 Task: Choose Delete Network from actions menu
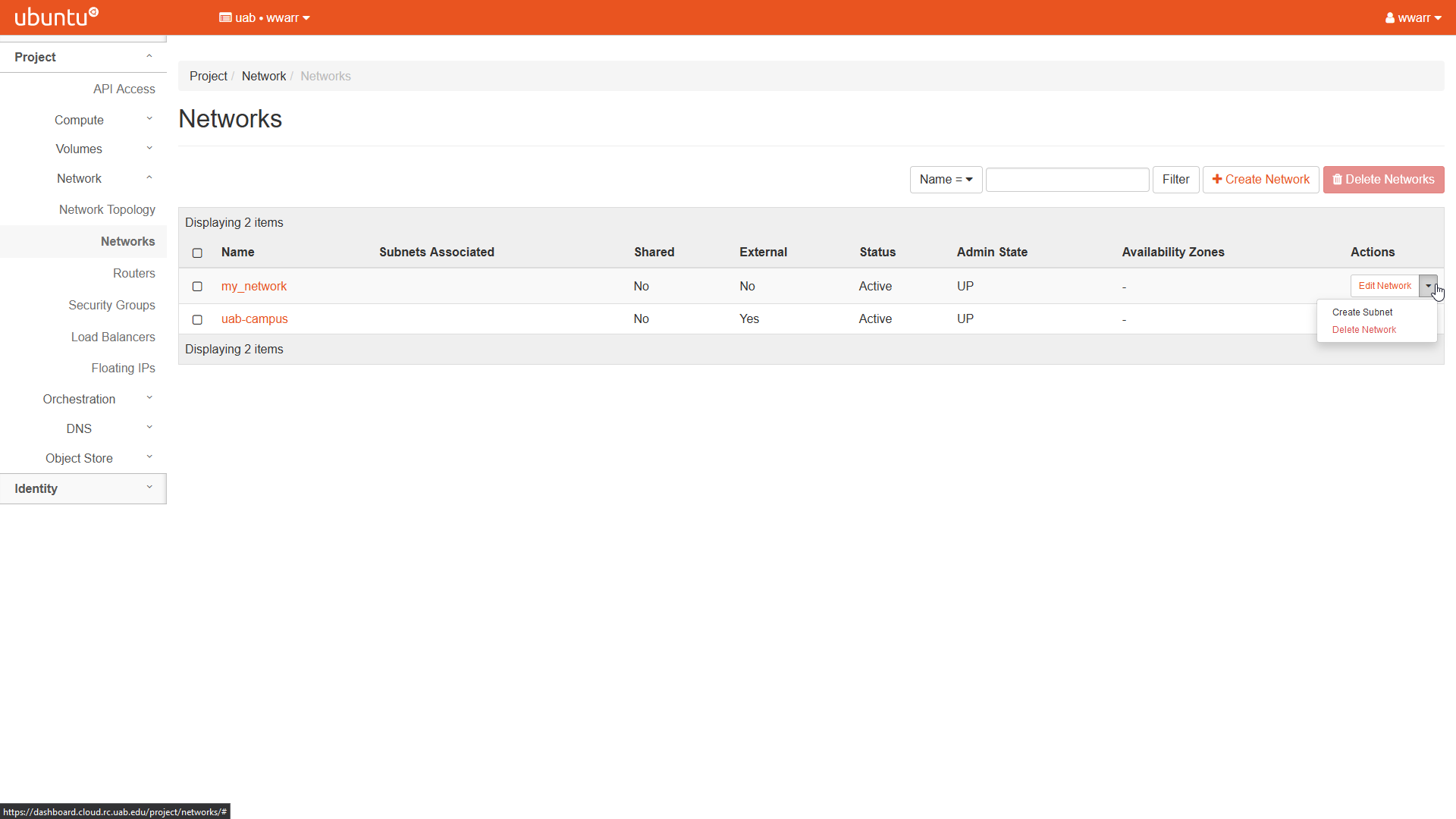[1363, 330]
